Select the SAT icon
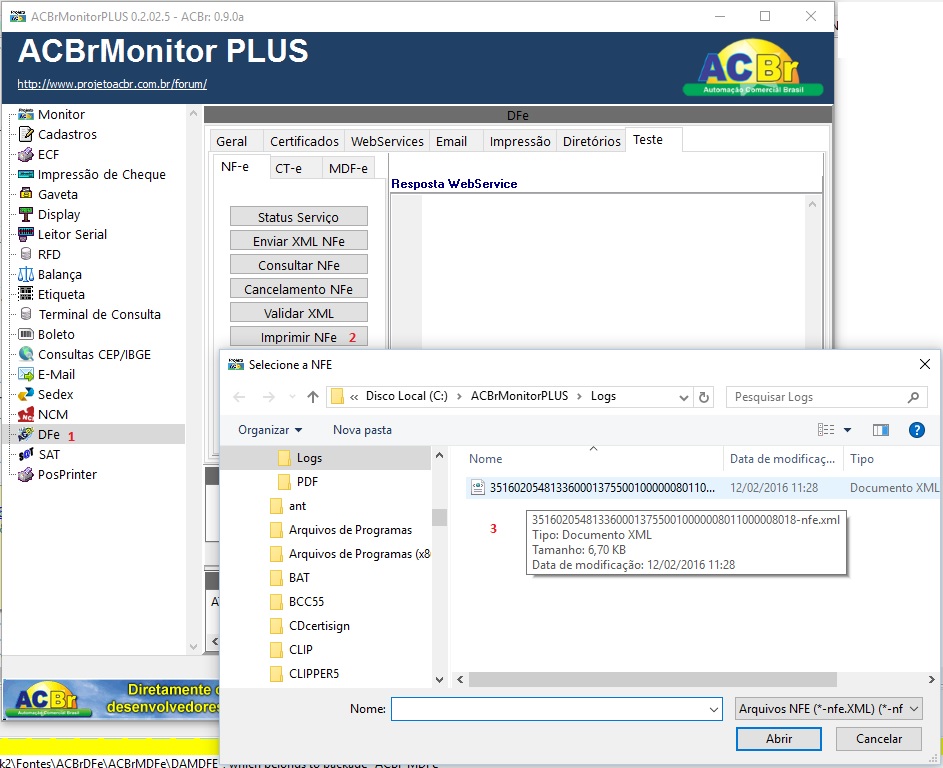This screenshot has height=768, width=943. coord(26,454)
